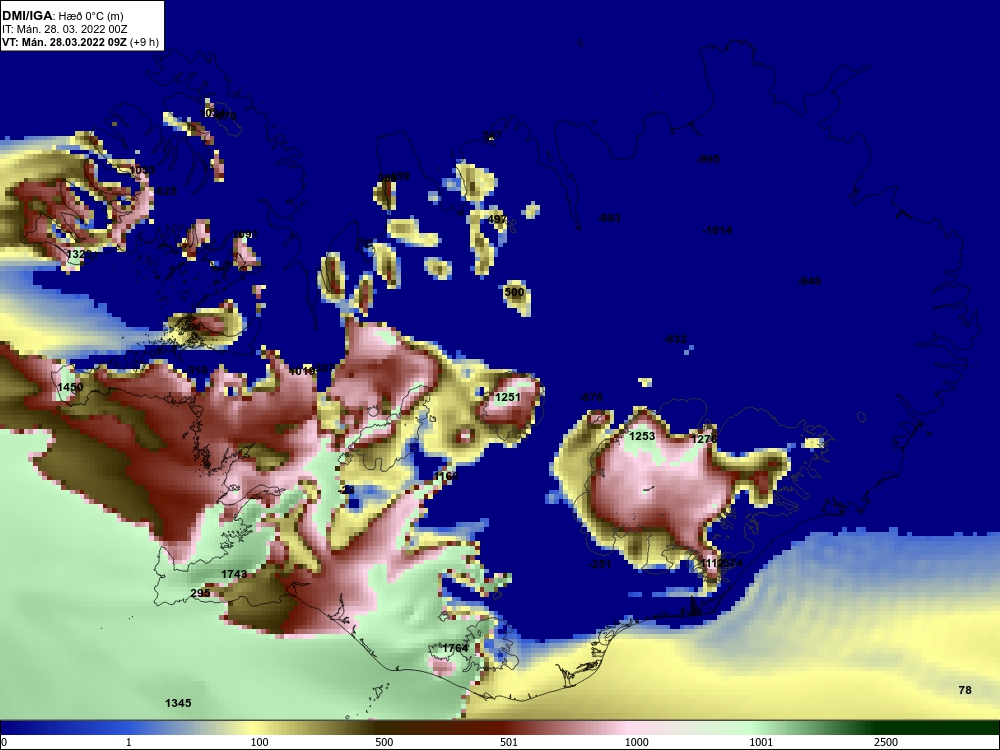The width and height of the screenshot is (1000, 750).
Task: Click the legend tick label 2500
Action: coord(886,742)
